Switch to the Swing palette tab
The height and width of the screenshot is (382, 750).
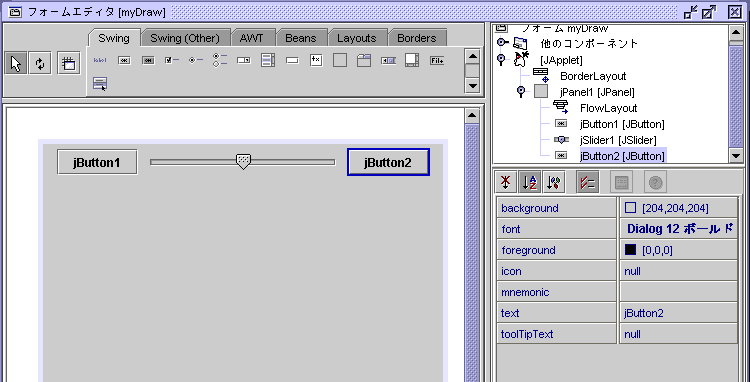[114, 38]
